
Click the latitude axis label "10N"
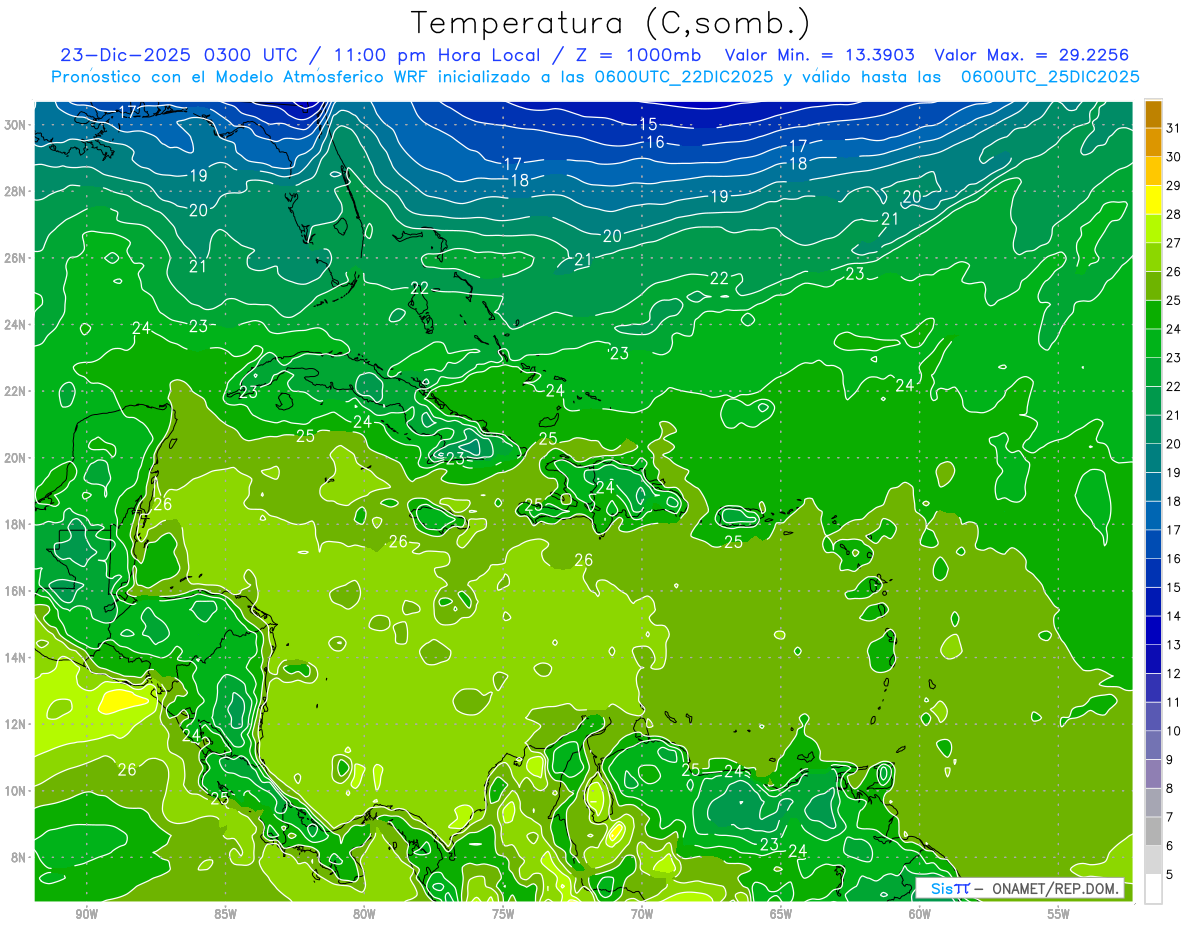click(x=16, y=790)
